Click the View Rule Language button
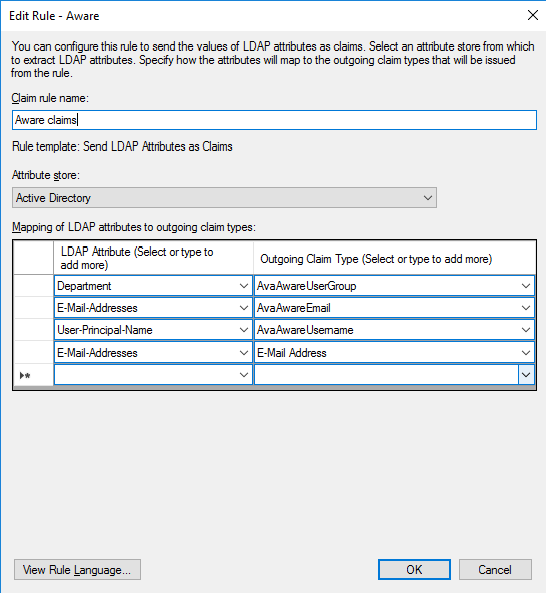This screenshot has height=593, width=546. pos(77,570)
